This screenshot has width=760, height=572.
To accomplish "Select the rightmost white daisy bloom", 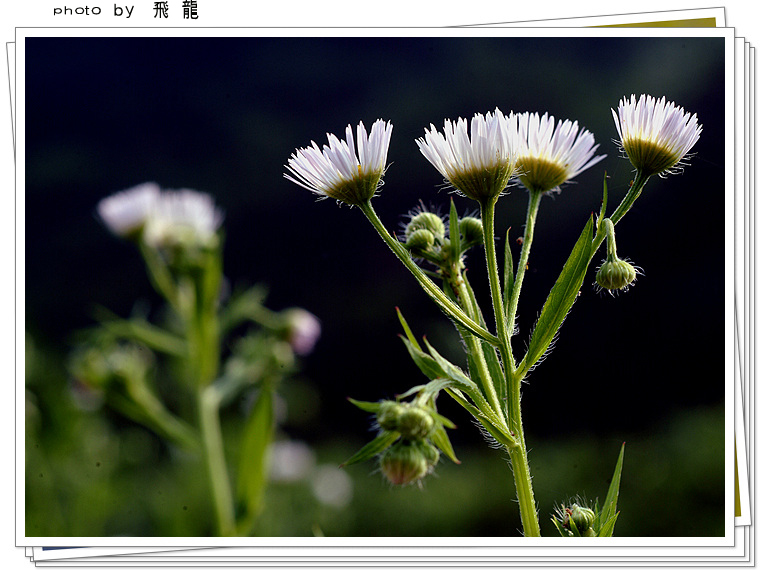I will (x=655, y=133).
